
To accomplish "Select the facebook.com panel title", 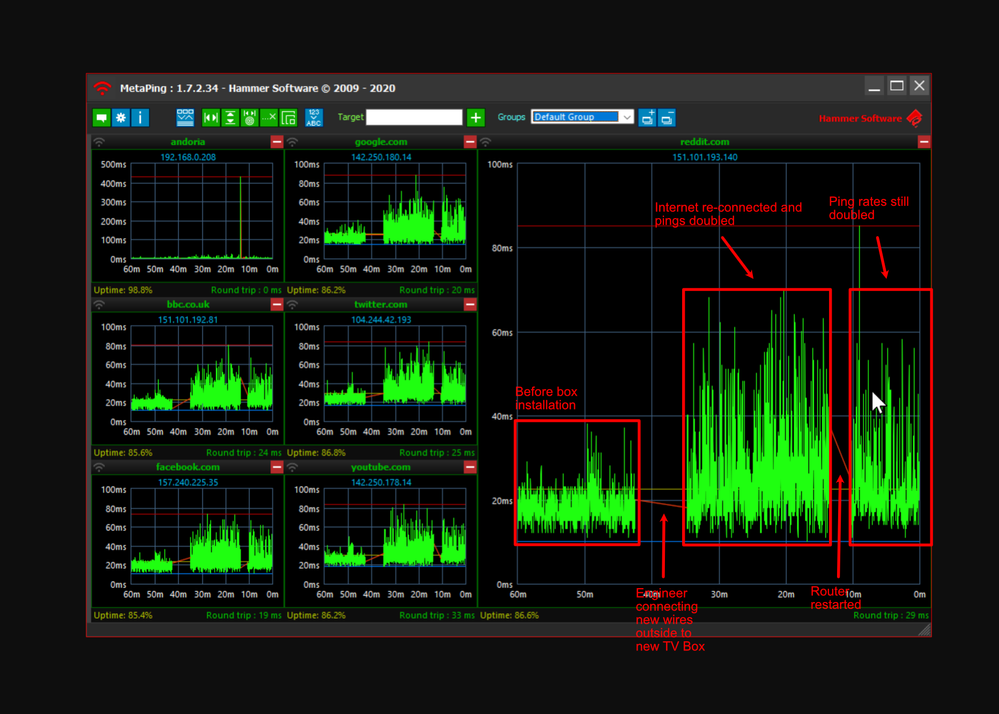I will [188, 467].
